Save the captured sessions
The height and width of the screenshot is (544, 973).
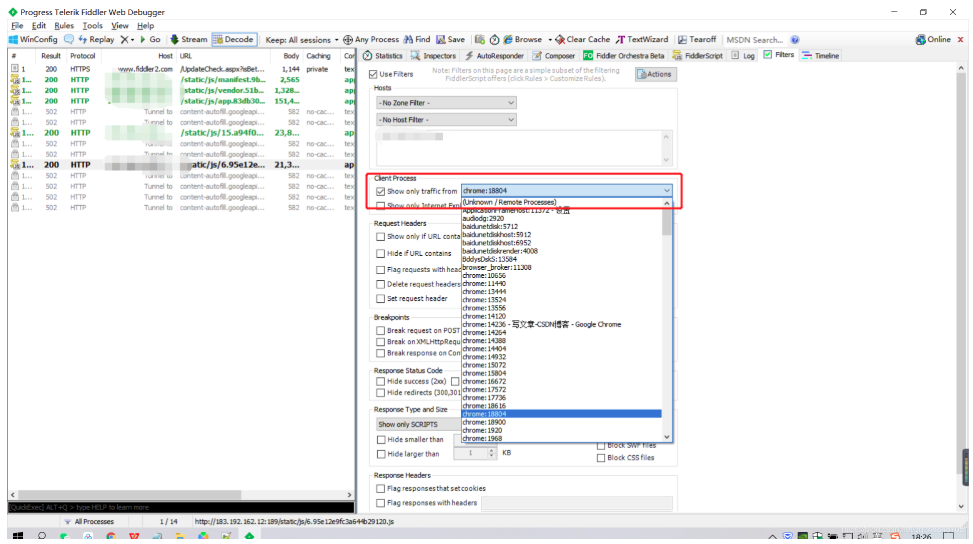(451, 39)
